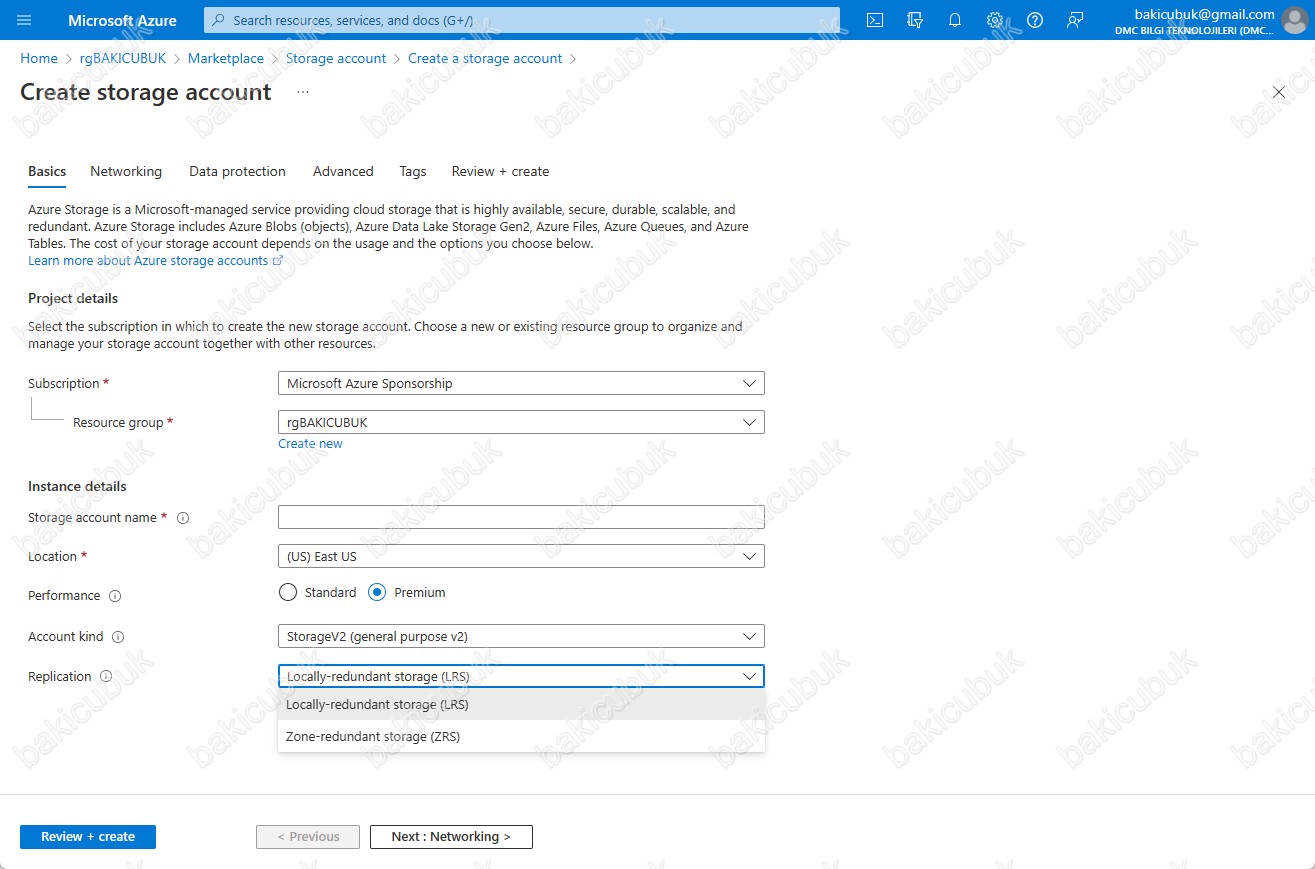Show info tooltip for Performance

115,596
